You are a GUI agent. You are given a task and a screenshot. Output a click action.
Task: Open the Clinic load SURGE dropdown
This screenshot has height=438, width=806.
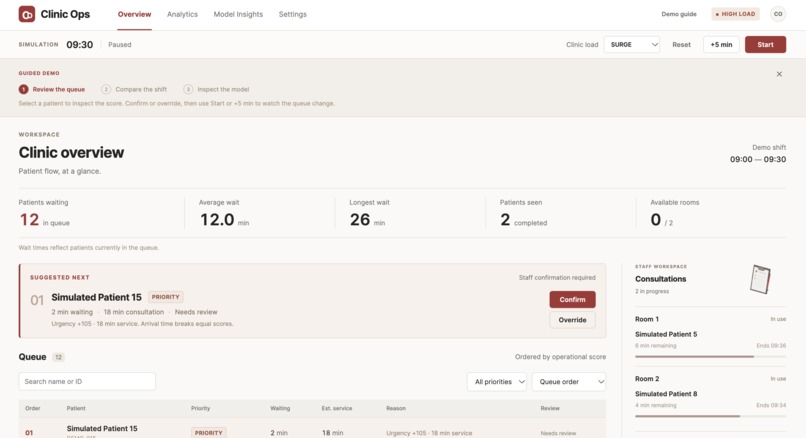(632, 45)
